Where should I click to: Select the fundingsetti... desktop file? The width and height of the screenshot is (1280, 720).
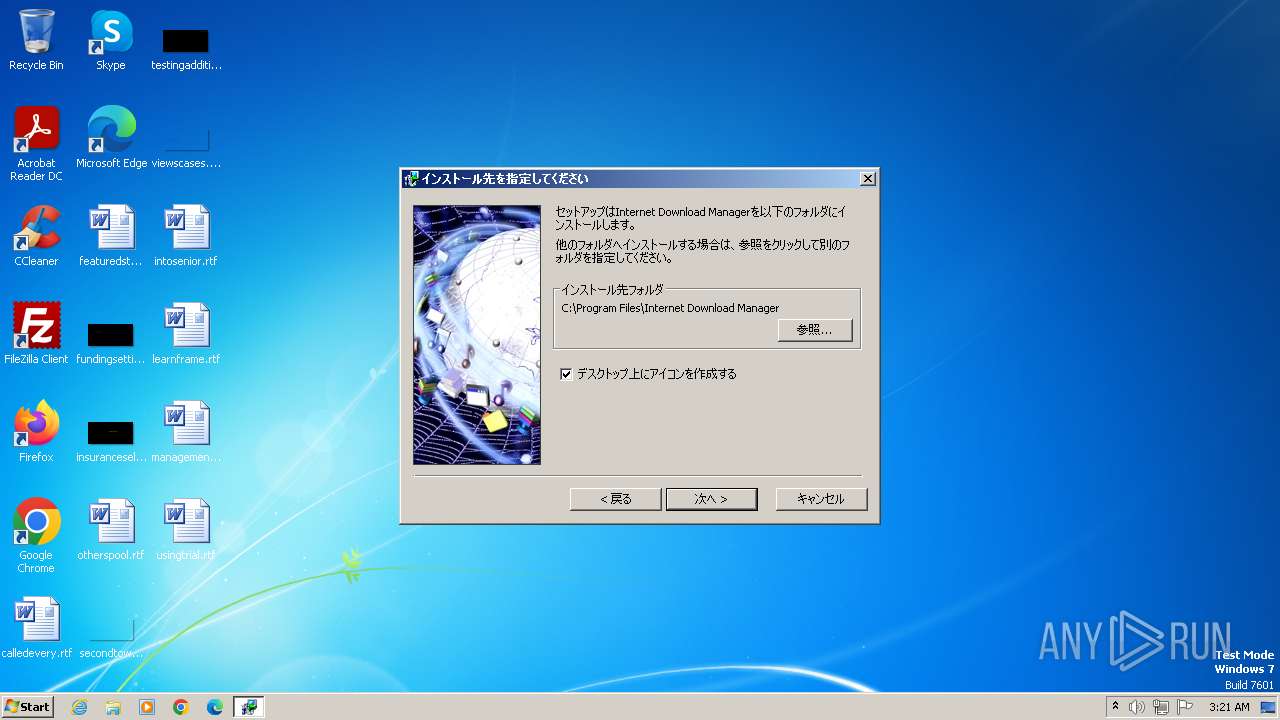(x=111, y=341)
